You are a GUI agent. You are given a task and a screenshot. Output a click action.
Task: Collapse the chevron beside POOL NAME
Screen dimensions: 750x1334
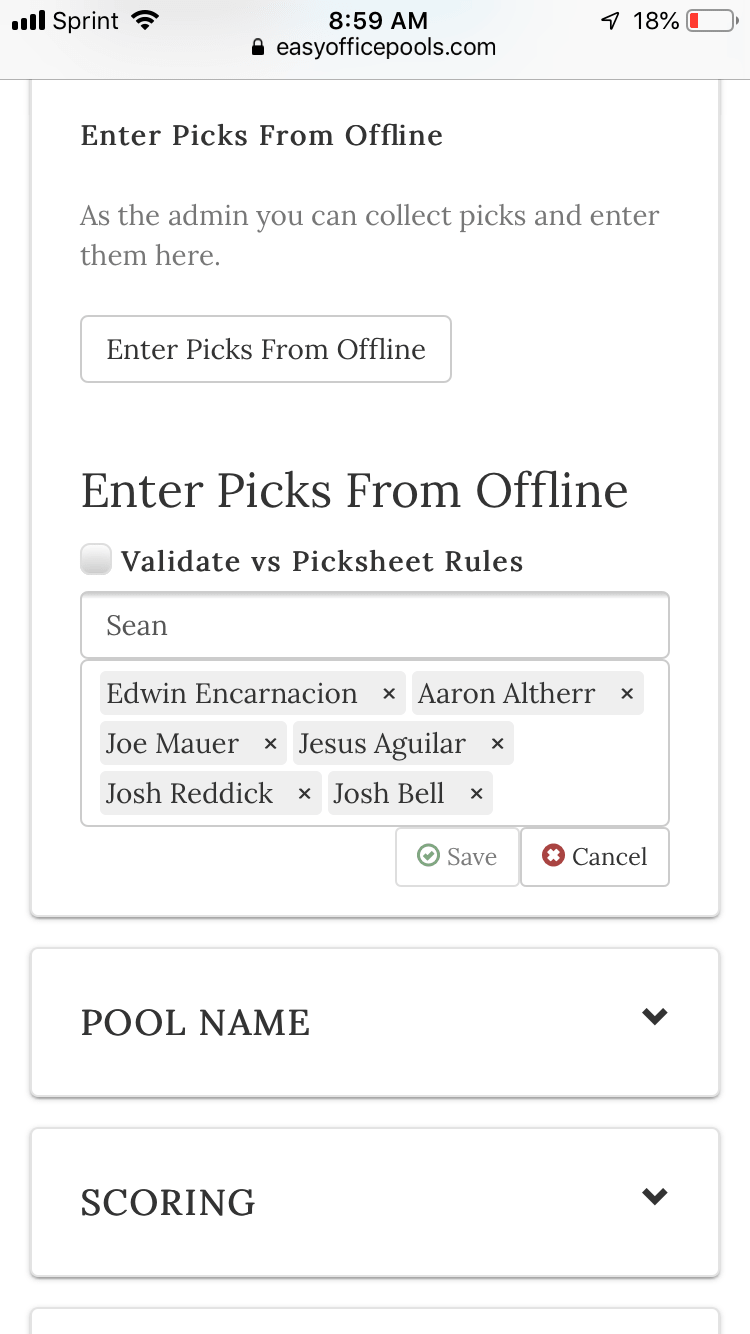(655, 1016)
